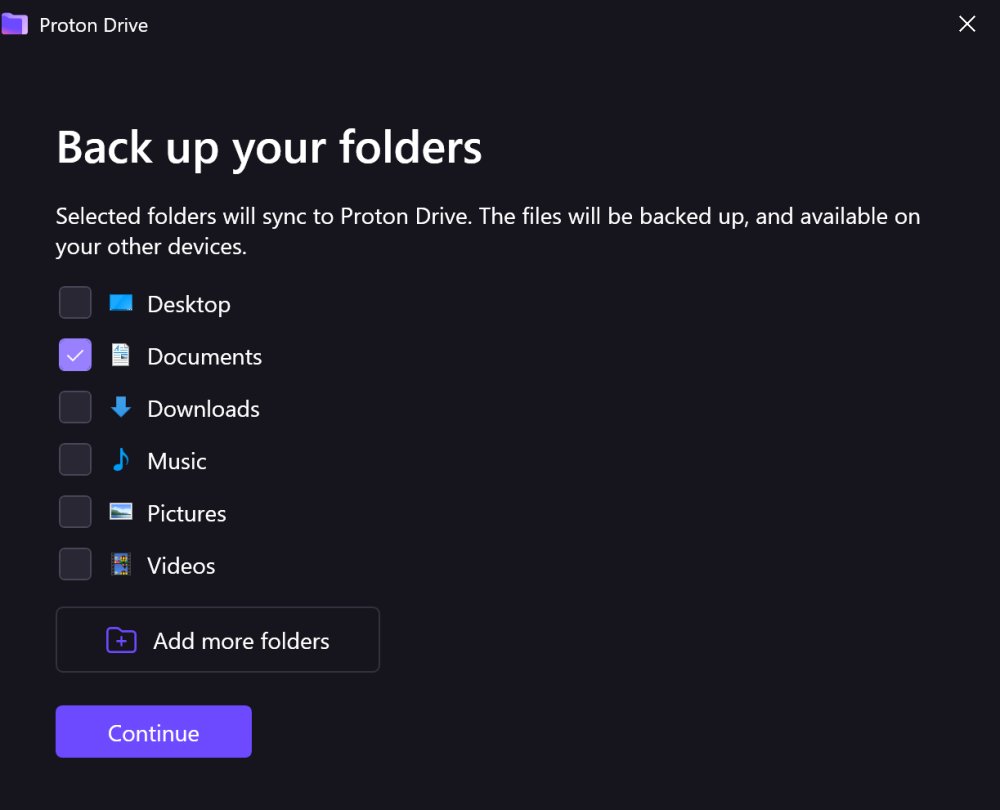The width and height of the screenshot is (1000, 810).
Task: Click the Music note icon
Action: (x=121, y=460)
